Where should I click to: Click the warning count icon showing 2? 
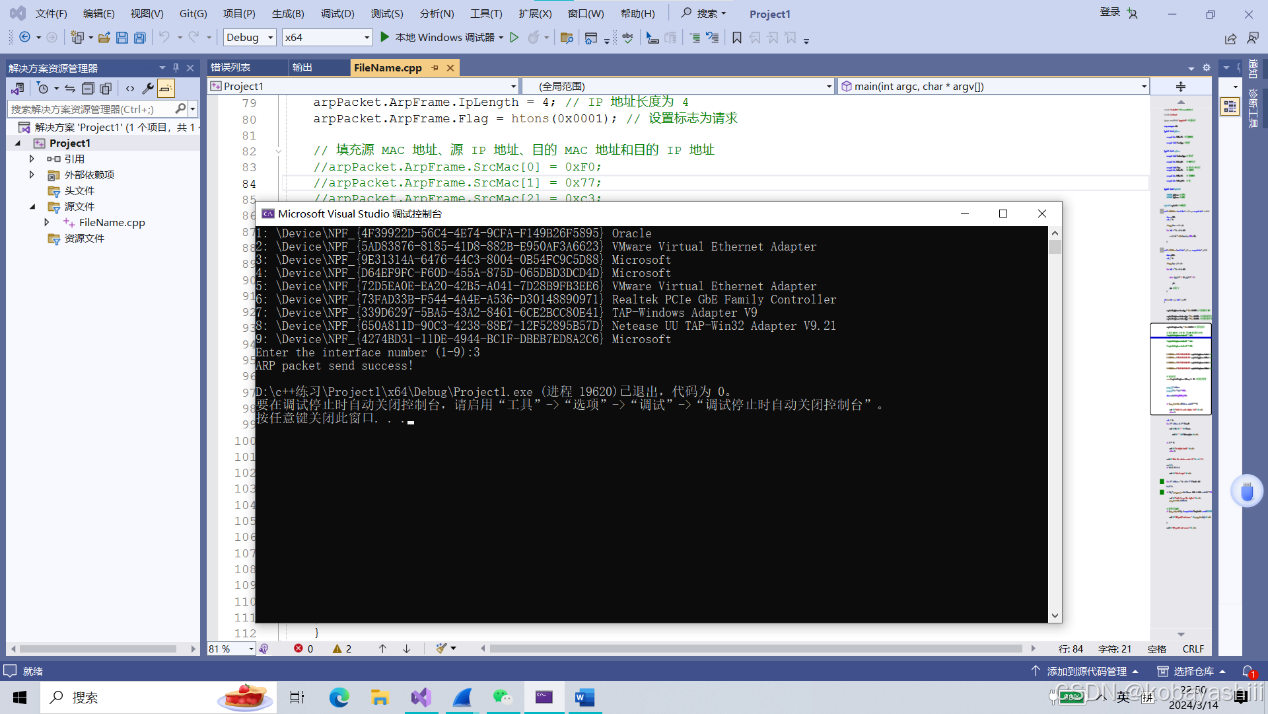[337, 649]
